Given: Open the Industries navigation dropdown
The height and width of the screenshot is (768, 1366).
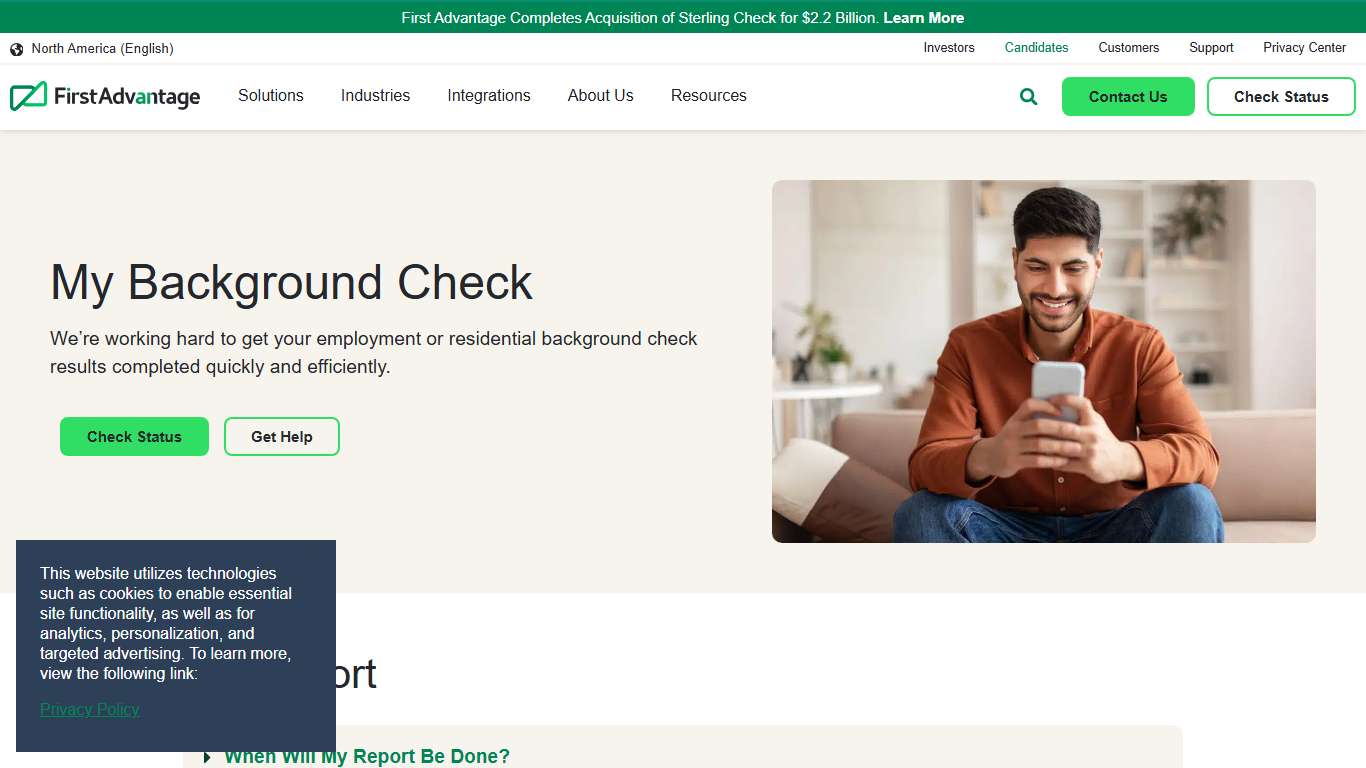Looking at the screenshot, I should coord(375,96).
